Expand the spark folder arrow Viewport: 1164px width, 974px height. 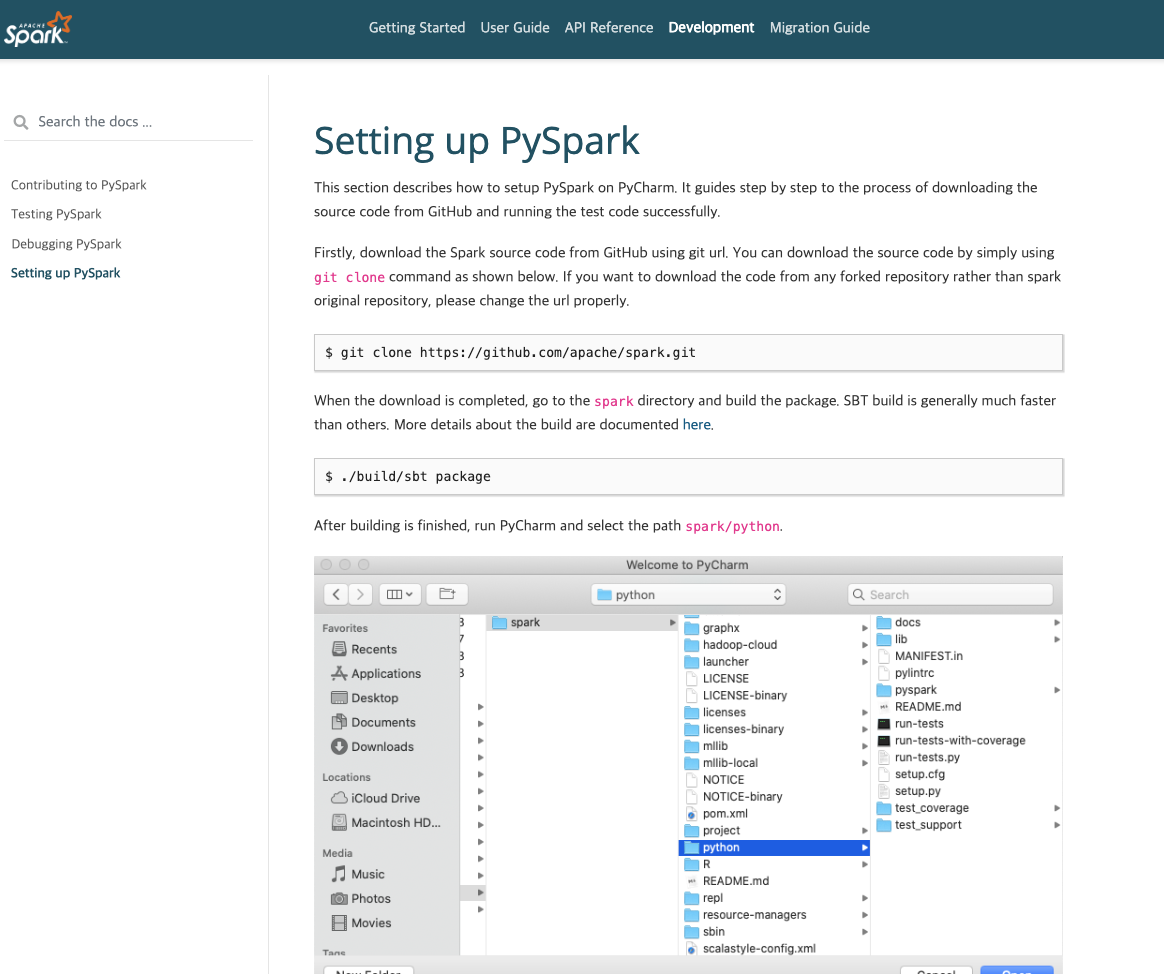673,623
